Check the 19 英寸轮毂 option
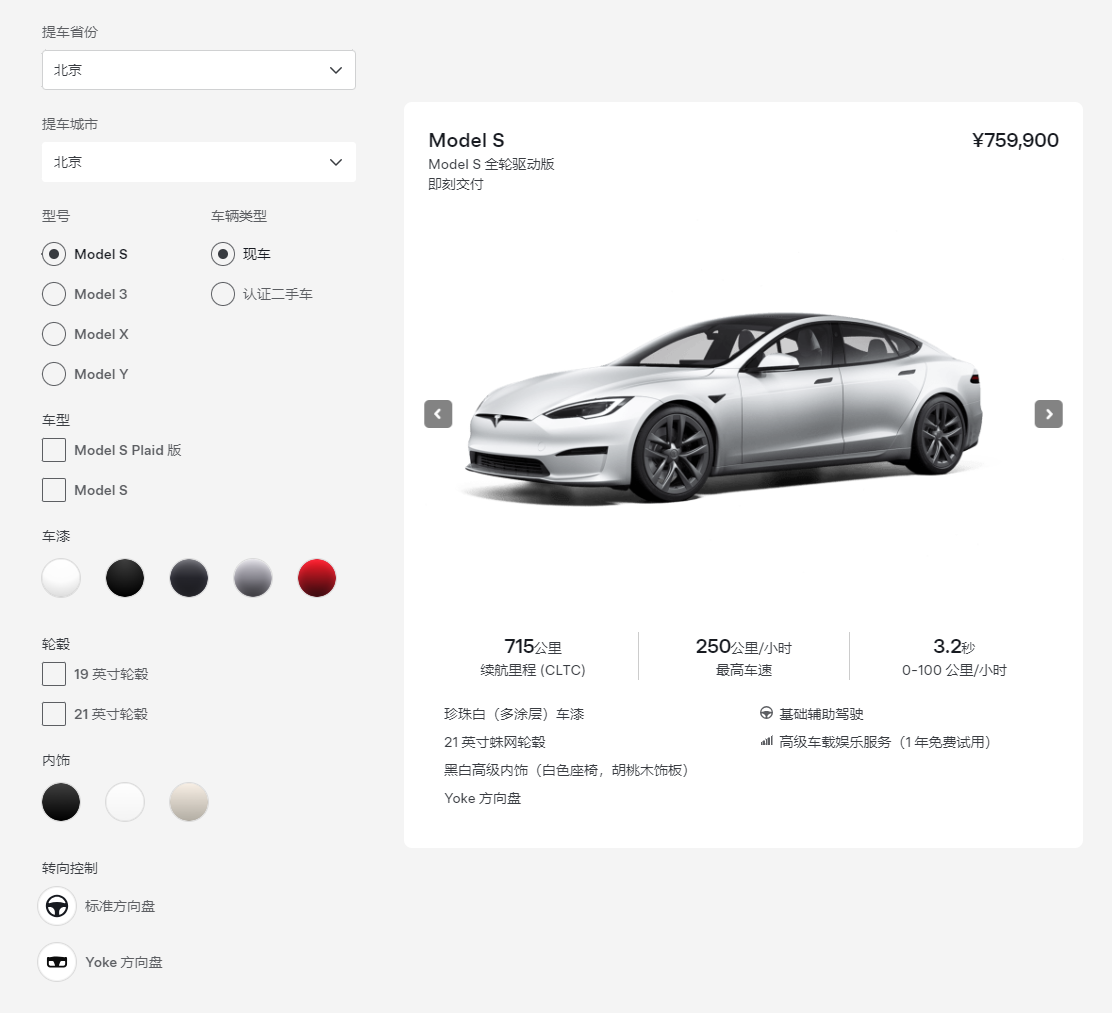The image size is (1112, 1013). coord(53,674)
